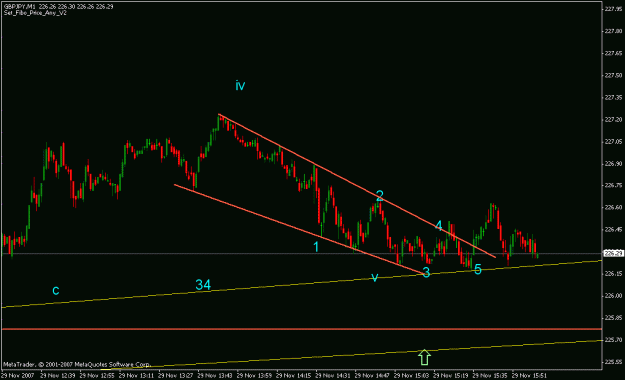Image resolution: width=625 pixels, height=380 pixels.
Task: Click the 225.55 price scale label
Action: [613, 362]
